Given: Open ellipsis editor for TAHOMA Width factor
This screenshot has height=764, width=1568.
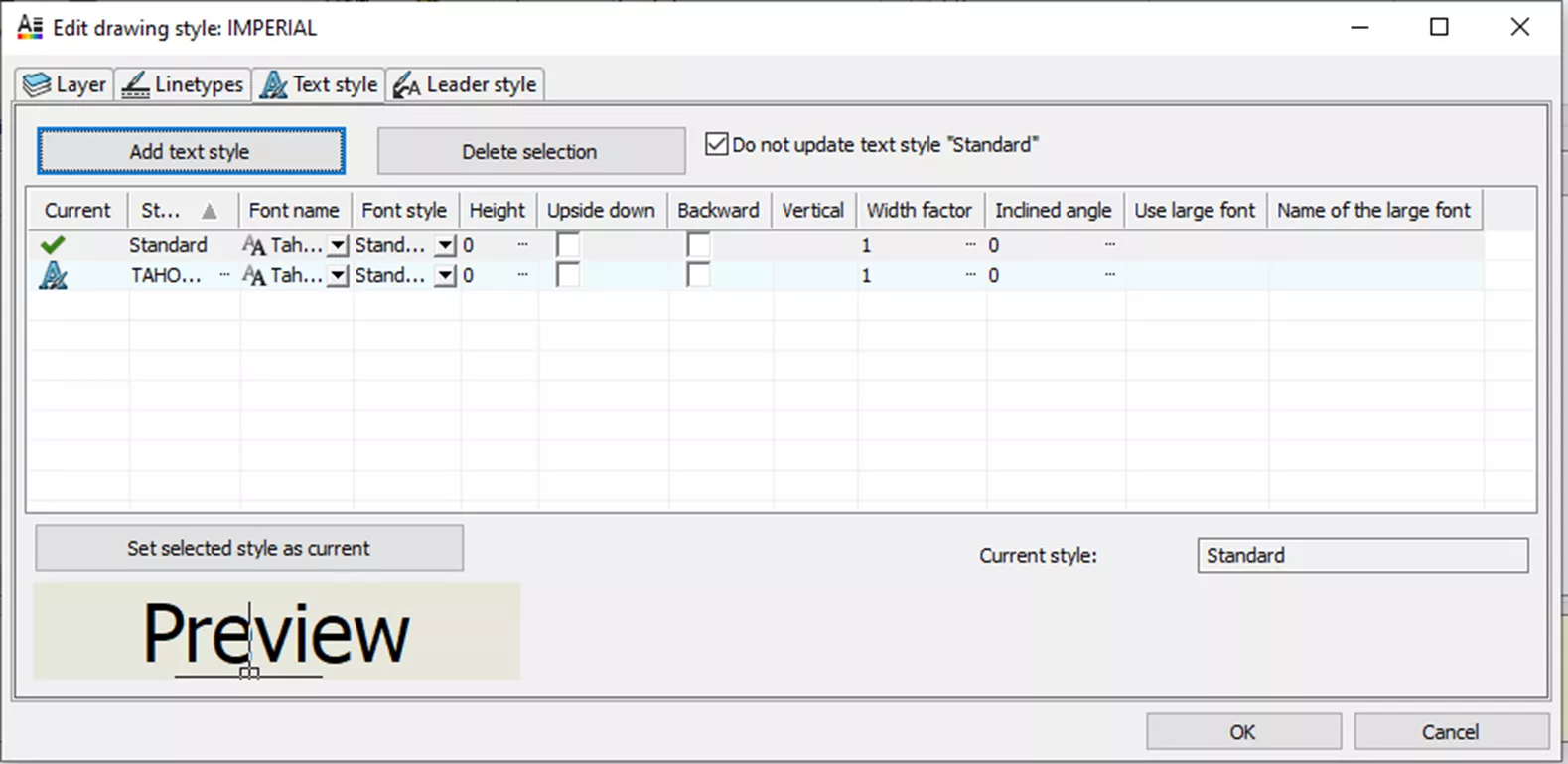Looking at the screenshot, I should click(970, 275).
